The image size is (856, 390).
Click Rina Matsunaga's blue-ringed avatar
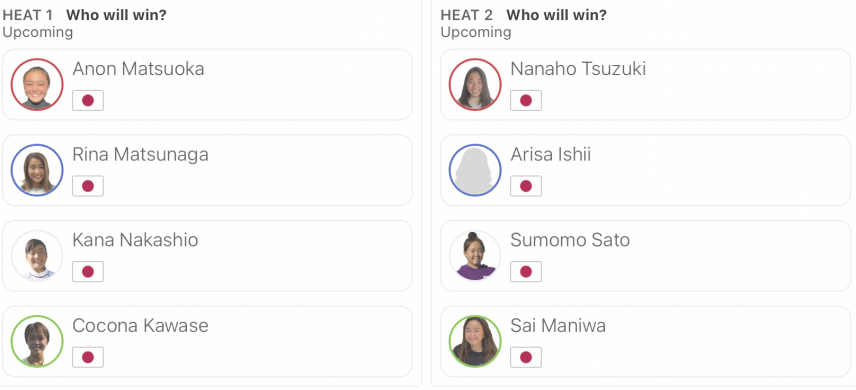pyautogui.click(x=37, y=170)
